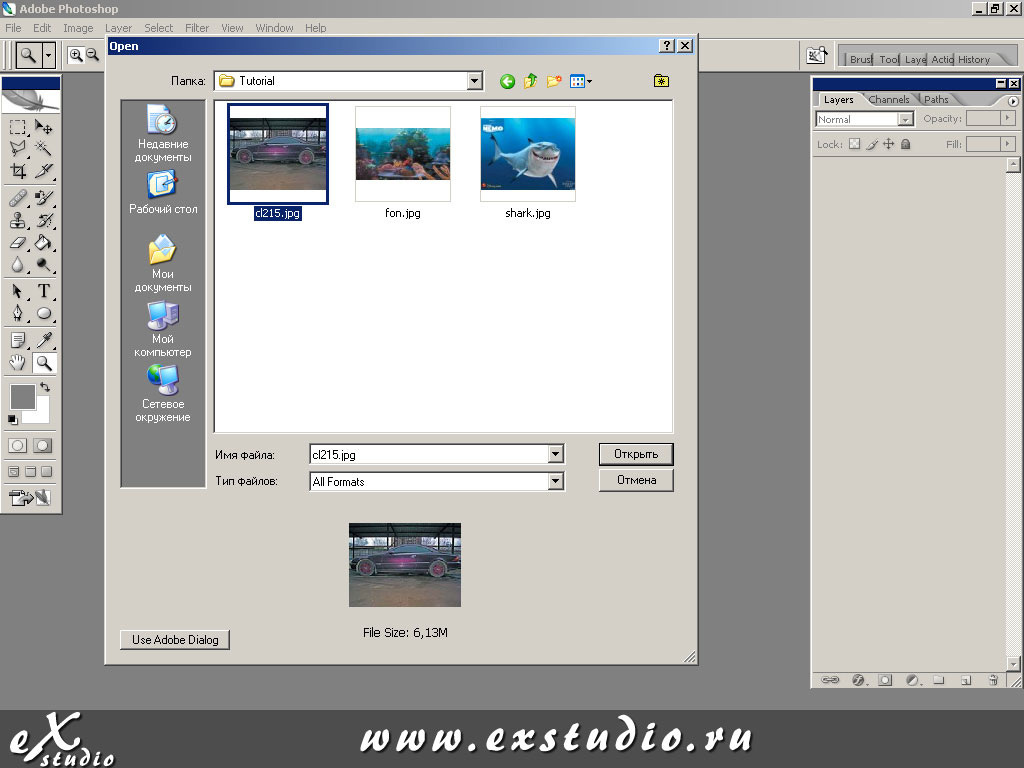
Task: Go back with green arrow in Open dialog
Action: [507, 82]
